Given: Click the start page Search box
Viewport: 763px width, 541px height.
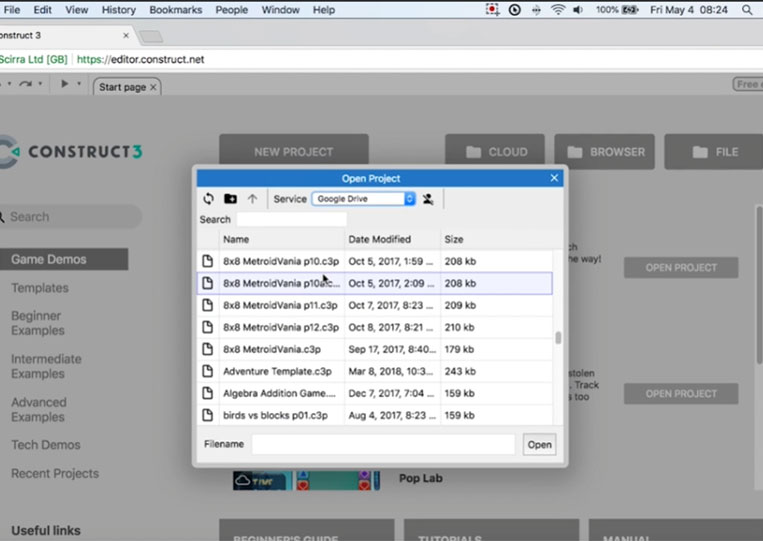Looking at the screenshot, I should pos(71,216).
